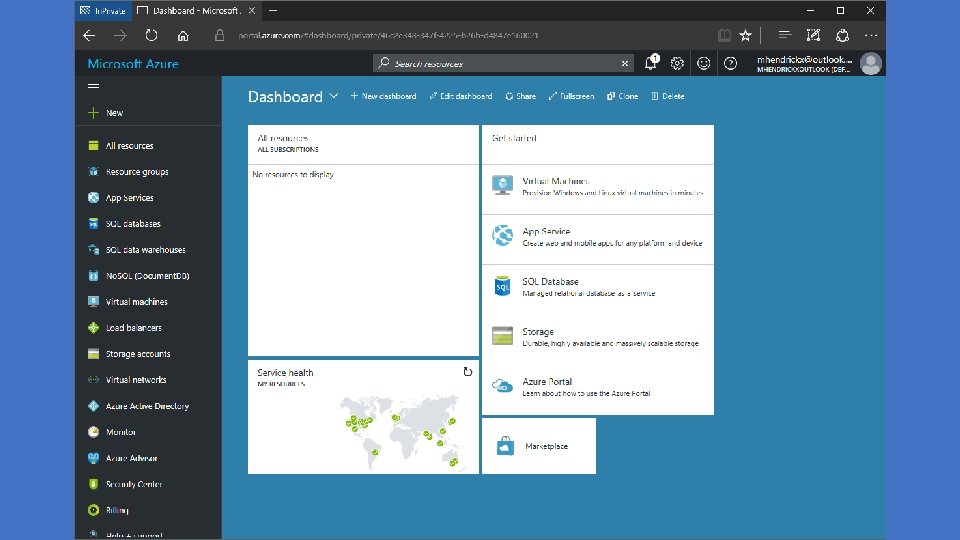
Task: Open the Azure Portal learn item
Action: click(598, 388)
